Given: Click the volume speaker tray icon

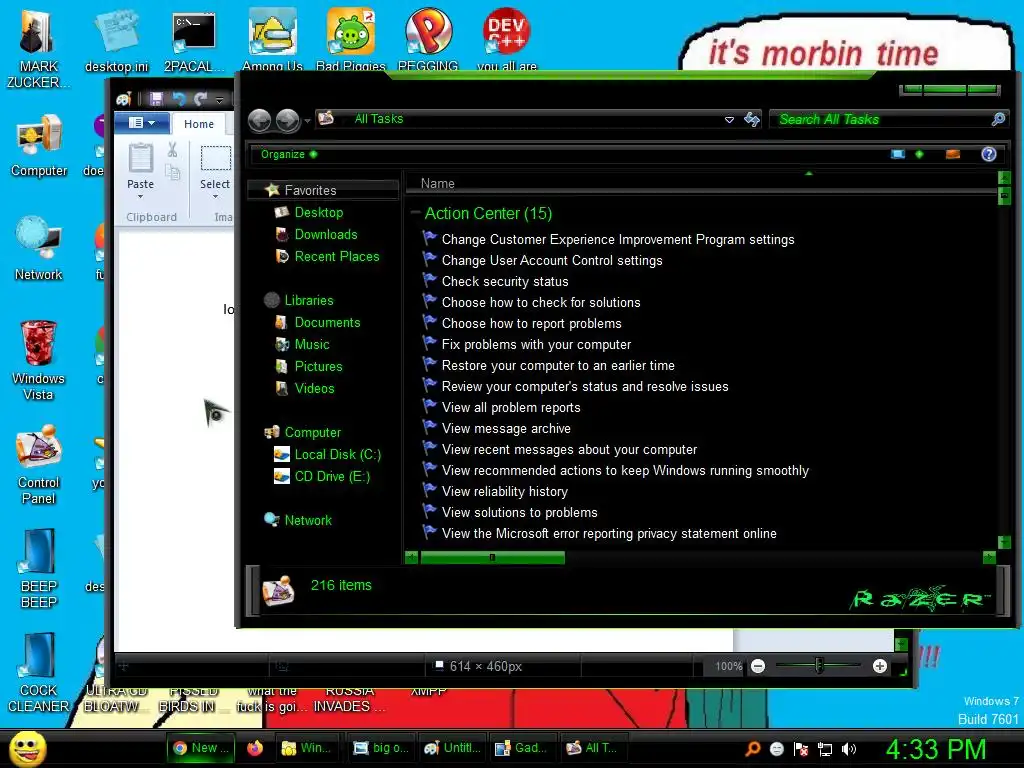Looking at the screenshot, I should pyautogui.click(x=848, y=749).
